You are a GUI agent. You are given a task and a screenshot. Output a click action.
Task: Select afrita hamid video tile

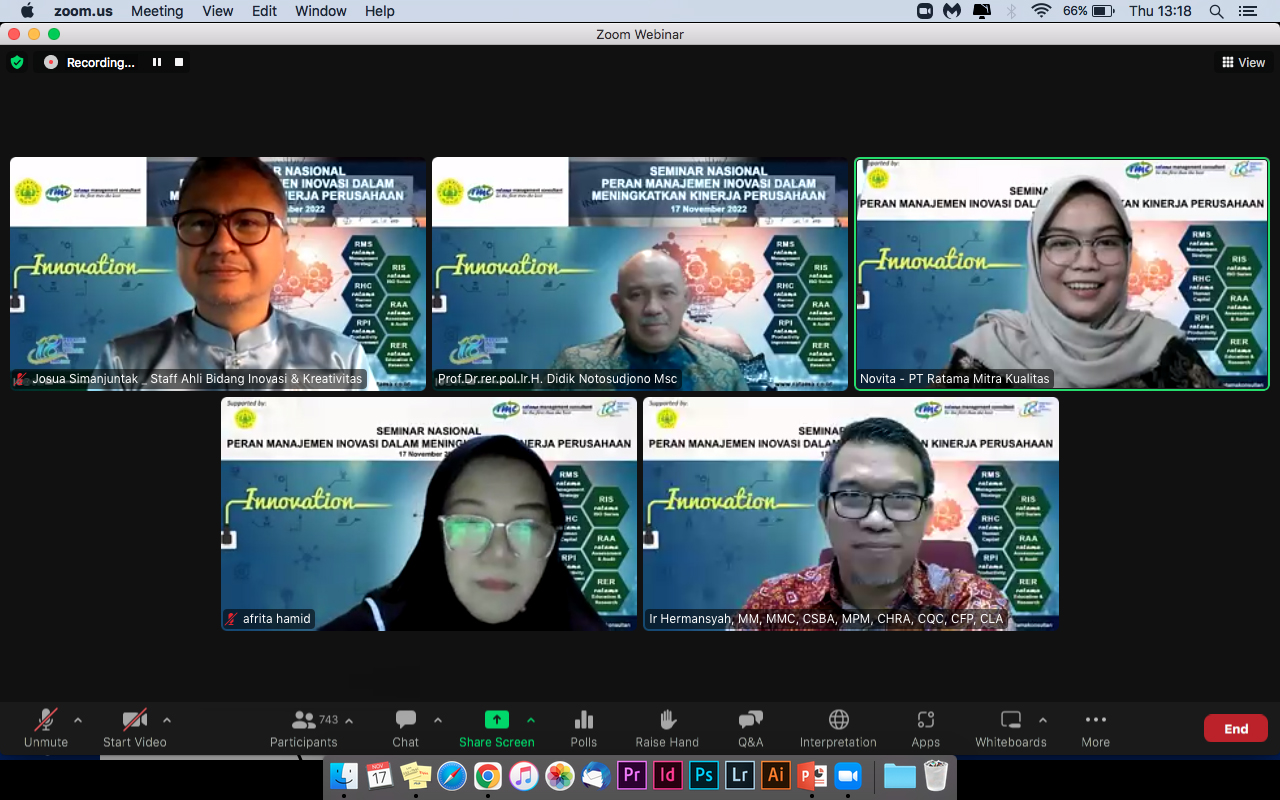point(429,513)
